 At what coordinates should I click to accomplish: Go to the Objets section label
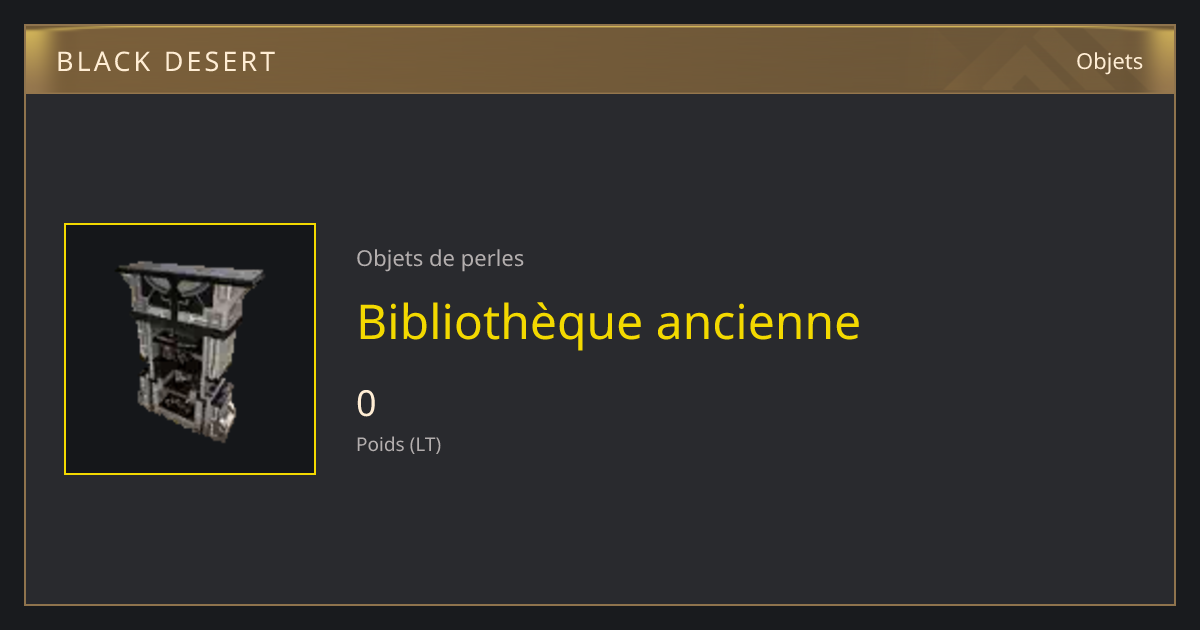(x=1109, y=61)
